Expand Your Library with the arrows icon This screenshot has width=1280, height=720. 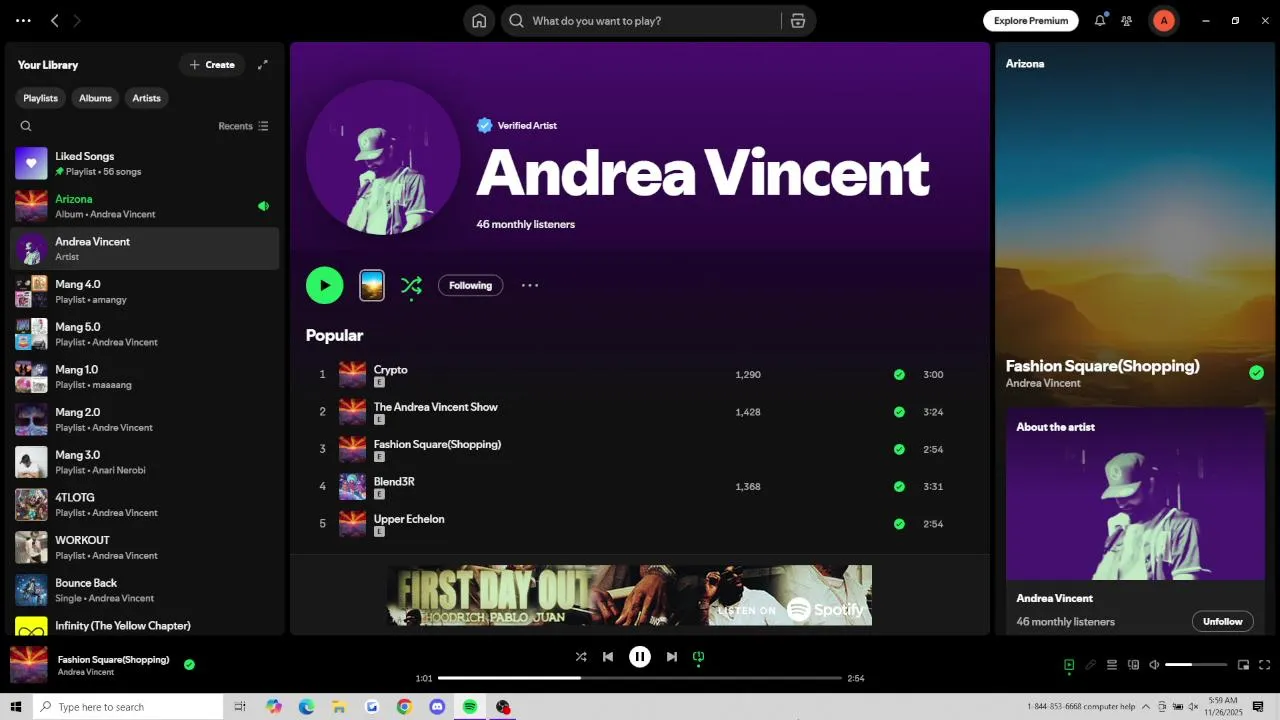click(263, 65)
